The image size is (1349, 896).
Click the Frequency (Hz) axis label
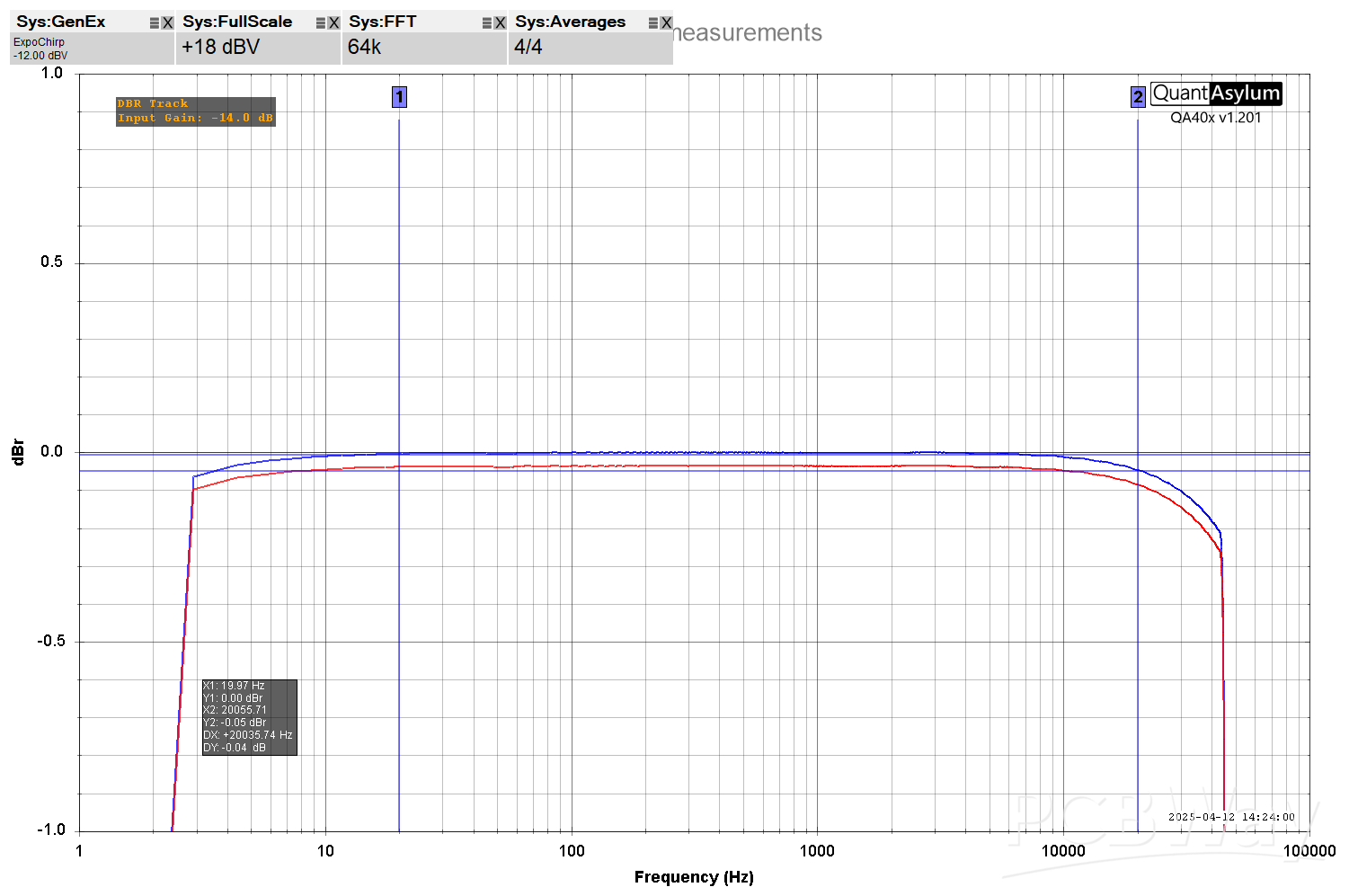(693, 877)
